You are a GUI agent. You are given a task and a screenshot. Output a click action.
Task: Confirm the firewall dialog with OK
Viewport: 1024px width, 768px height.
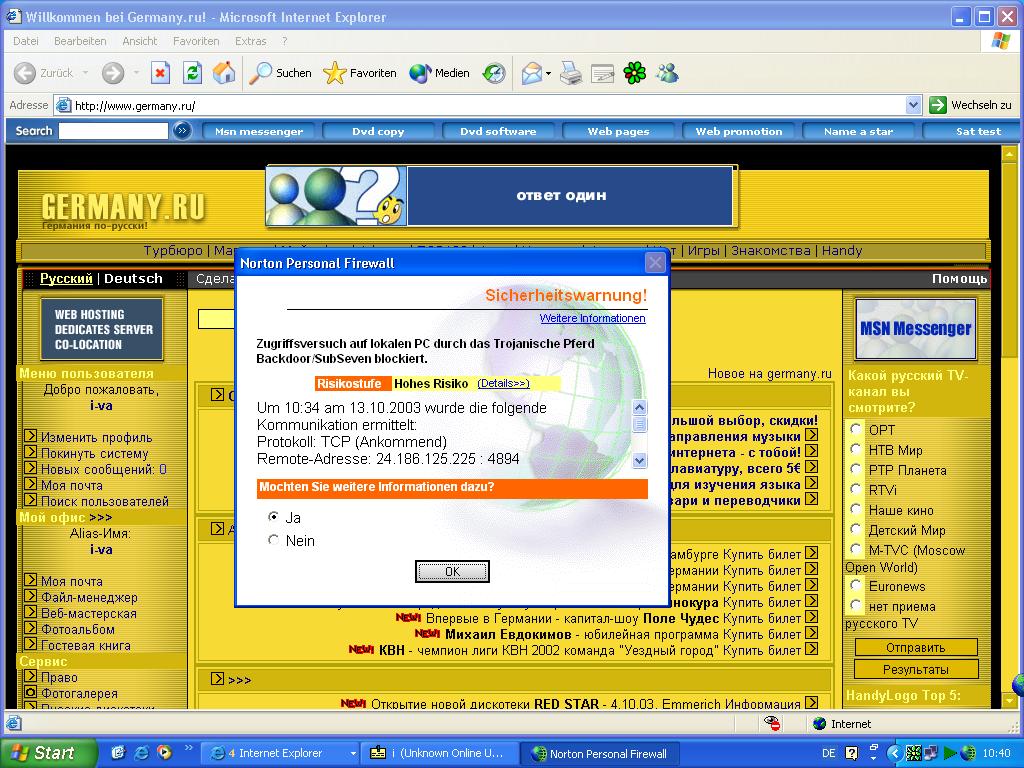pyautogui.click(x=453, y=571)
